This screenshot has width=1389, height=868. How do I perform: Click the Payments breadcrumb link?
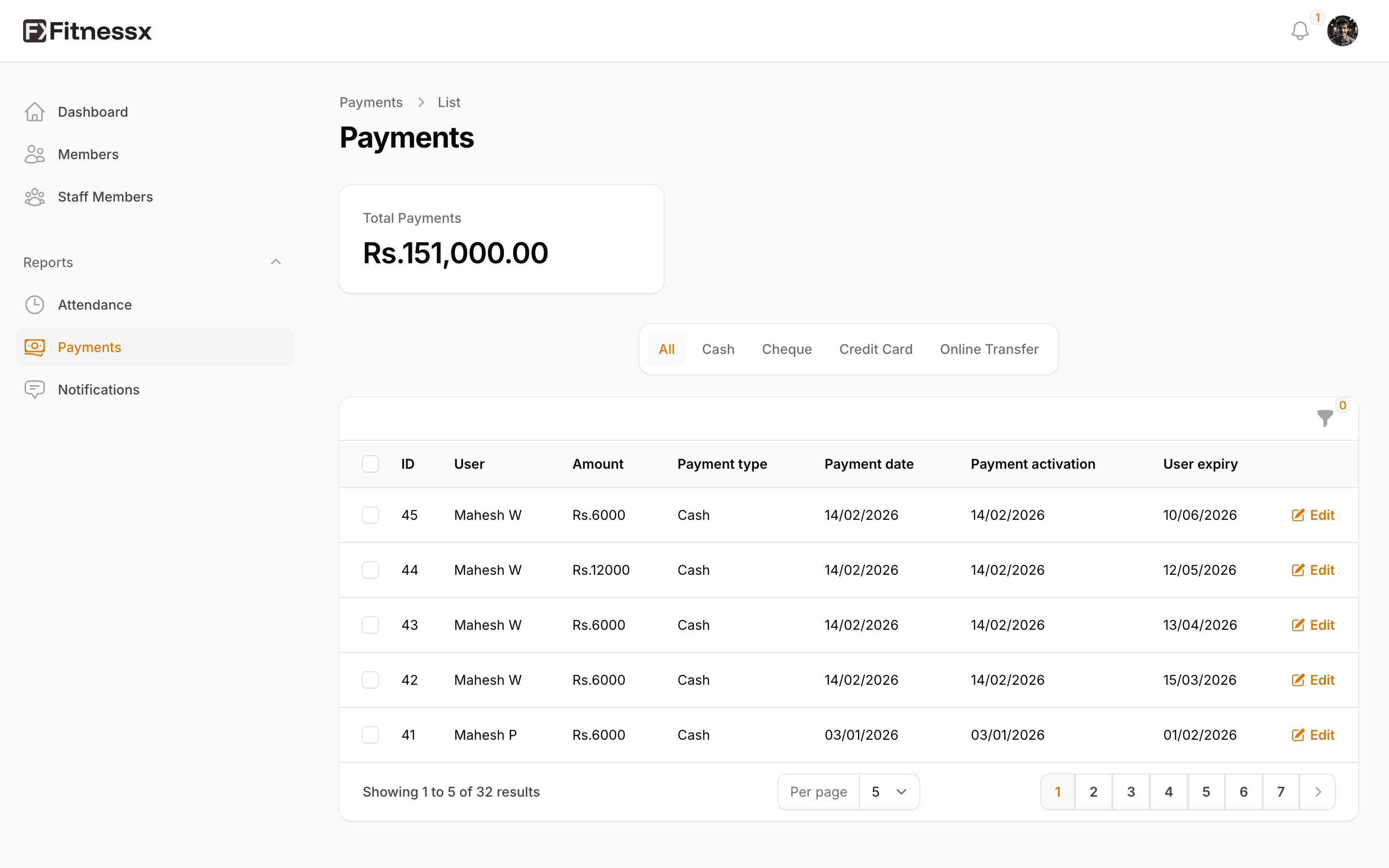pos(371,102)
